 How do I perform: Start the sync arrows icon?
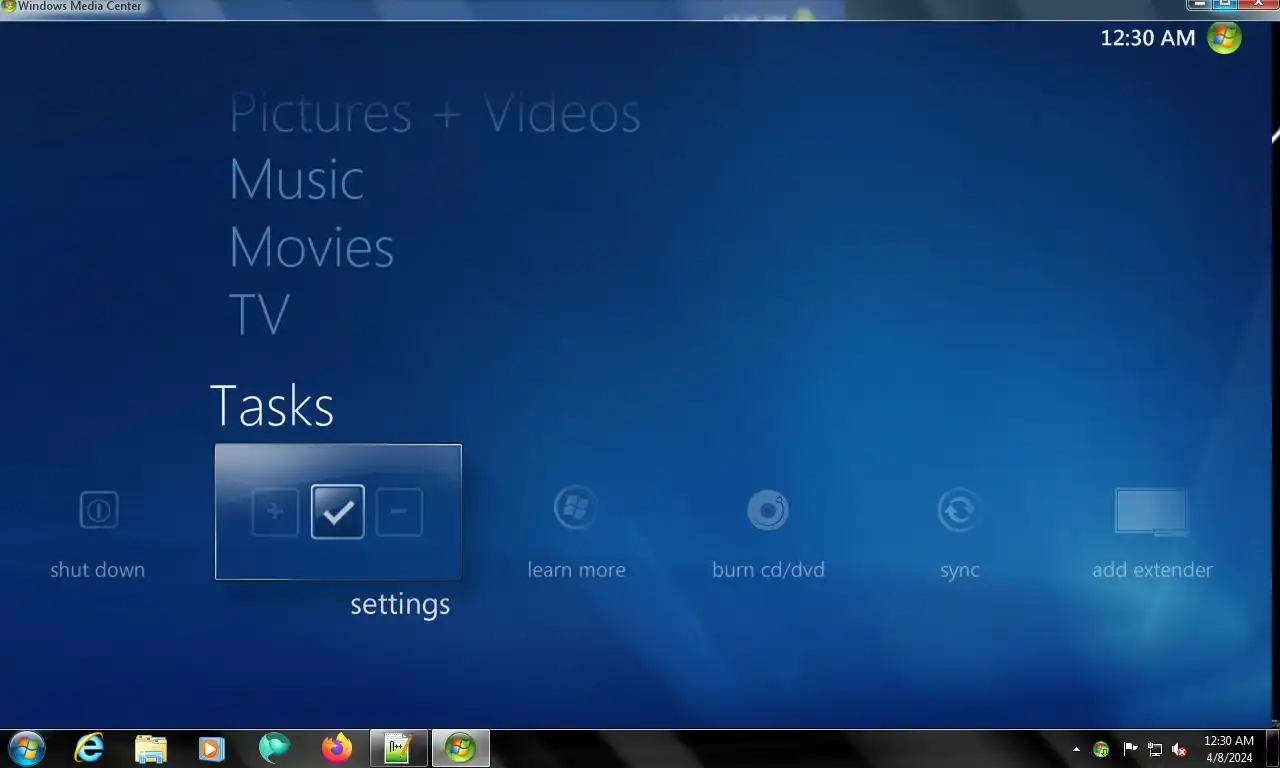(x=958, y=510)
